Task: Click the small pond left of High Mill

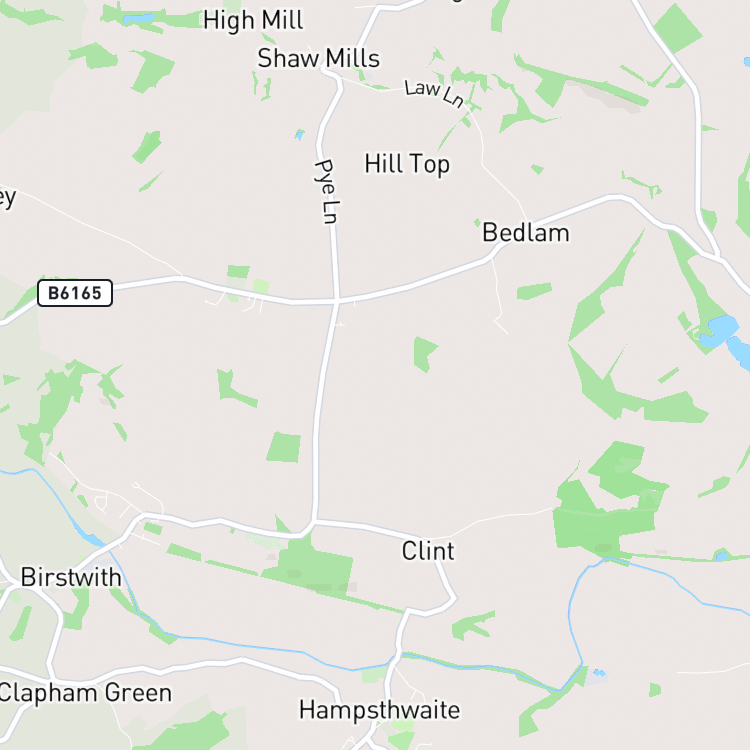Action: [138, 19]
